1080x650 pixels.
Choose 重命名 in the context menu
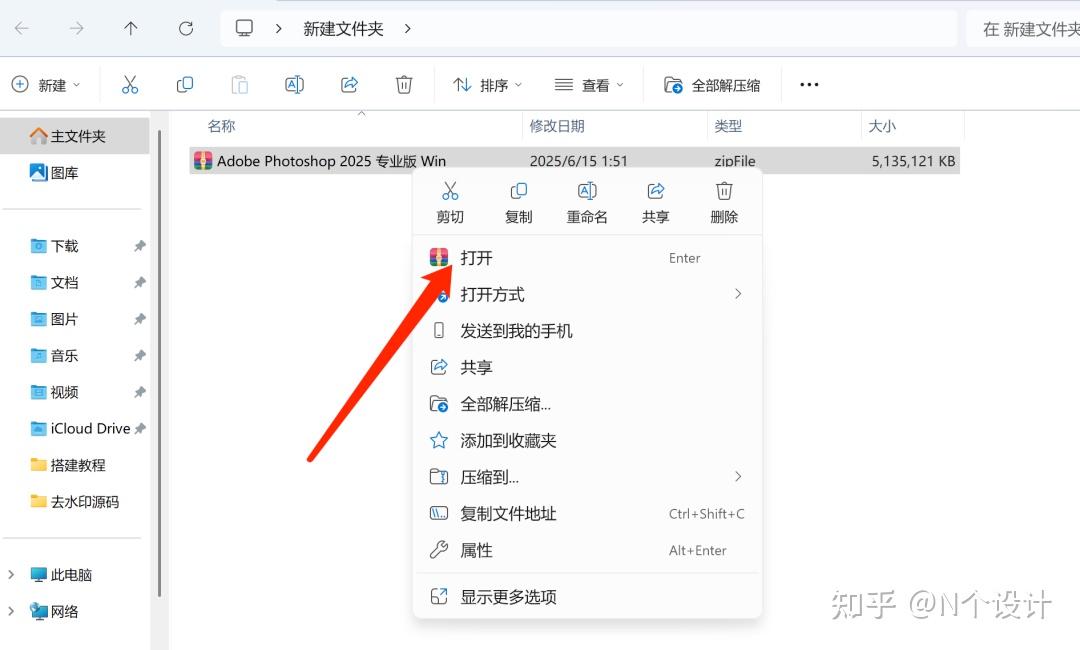587,202
